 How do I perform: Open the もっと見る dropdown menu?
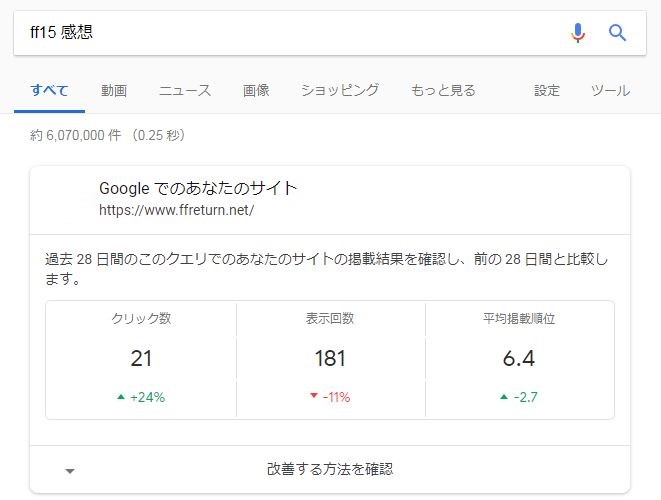[x=443, y=90]
